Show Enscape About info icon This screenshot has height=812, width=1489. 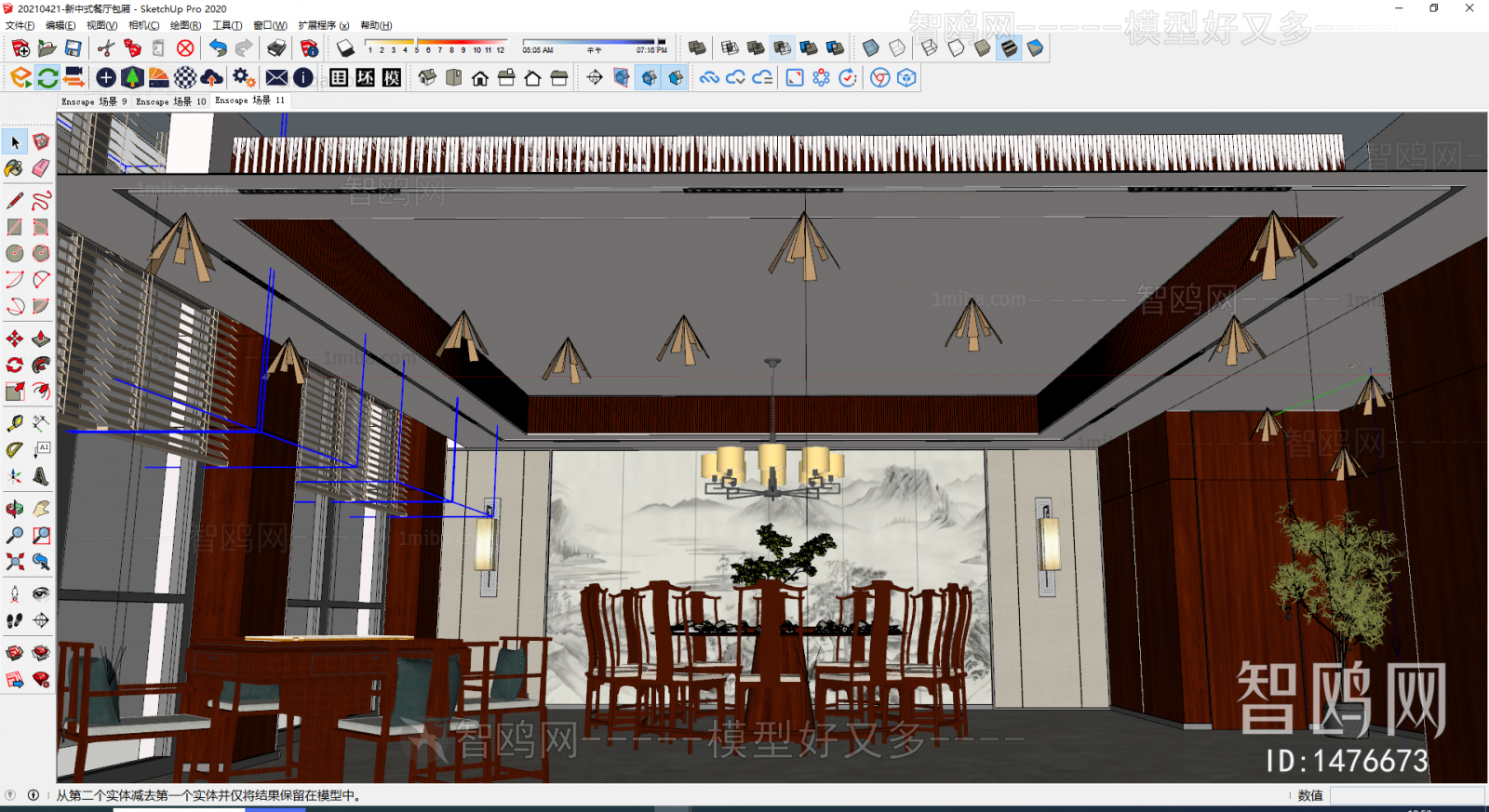click(x=303, y=77)
